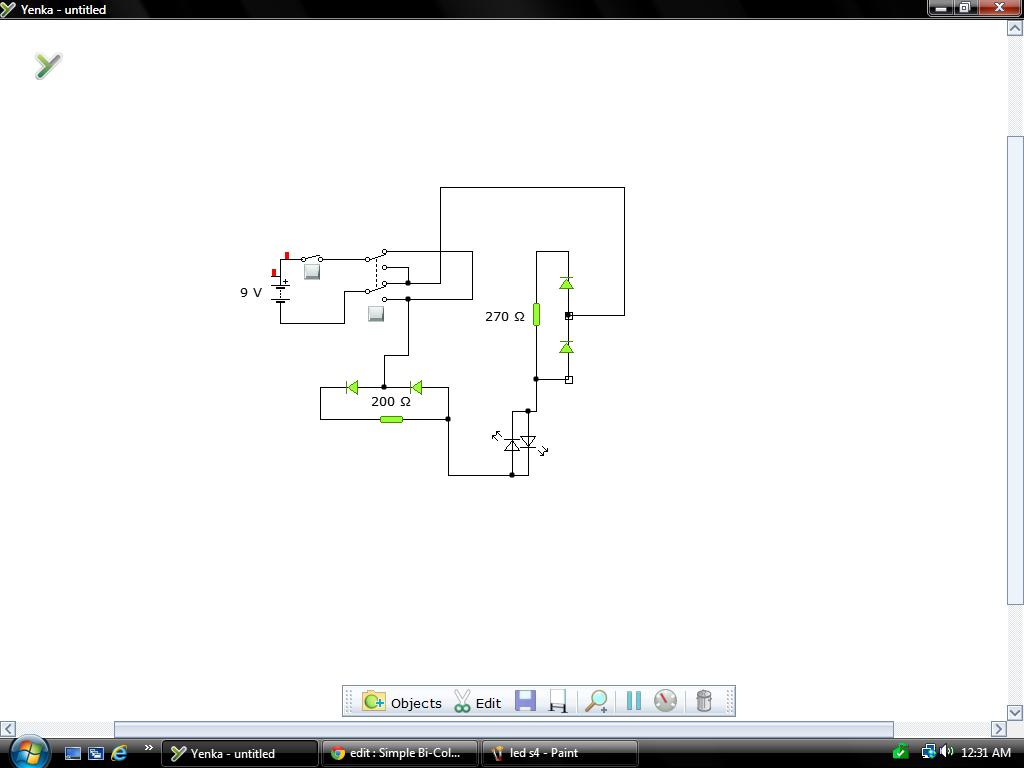Select the left LED of bi-color pair
Viewport: 1024px width, 768px height.
click(x=511, y=445)
